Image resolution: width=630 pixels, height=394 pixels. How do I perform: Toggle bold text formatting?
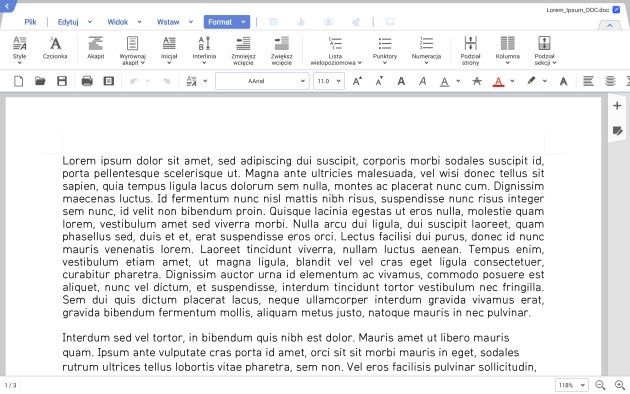[x=401, y=82]
